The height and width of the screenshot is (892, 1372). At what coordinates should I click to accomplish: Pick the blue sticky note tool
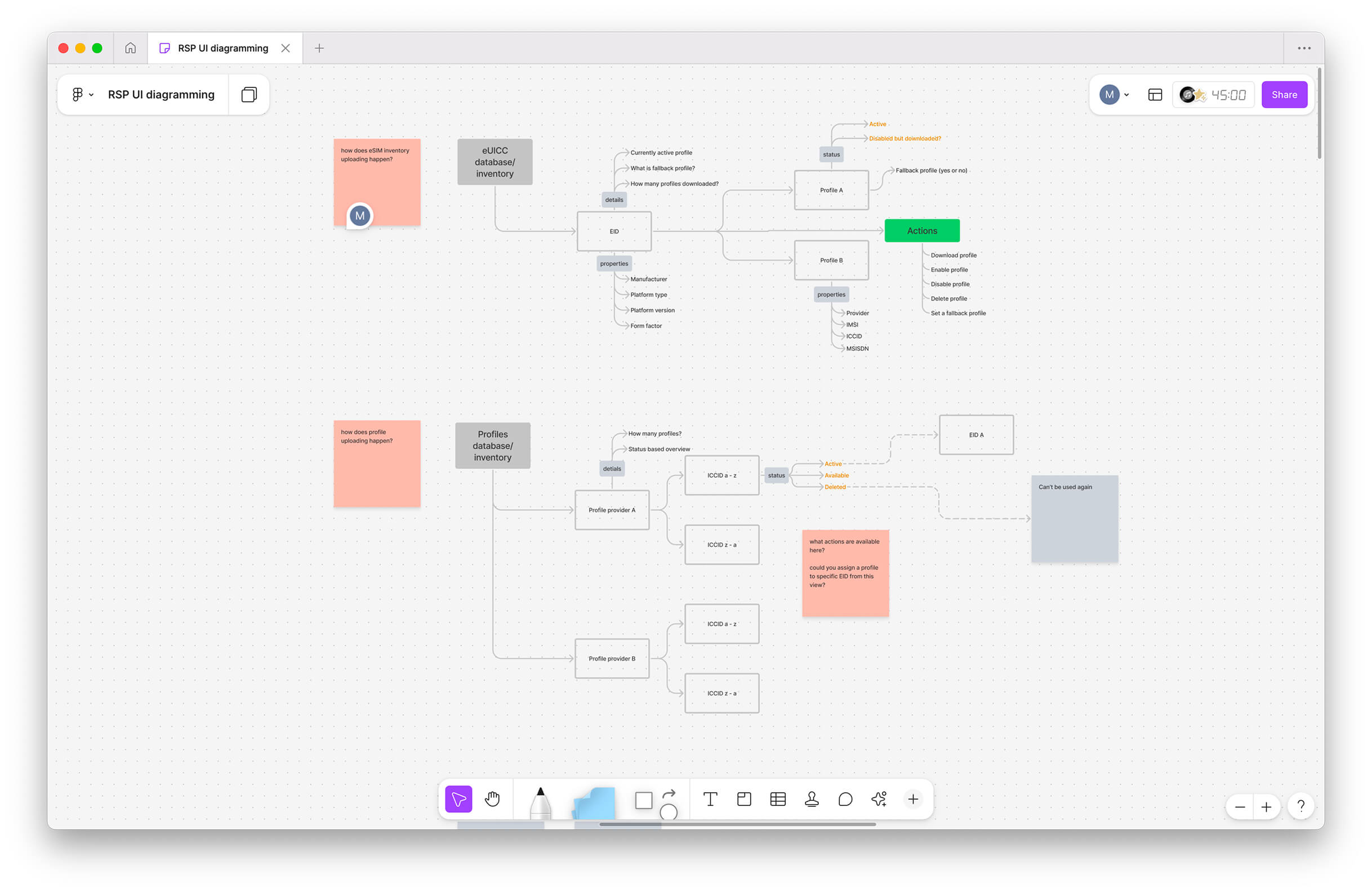(x=594, y=802)
